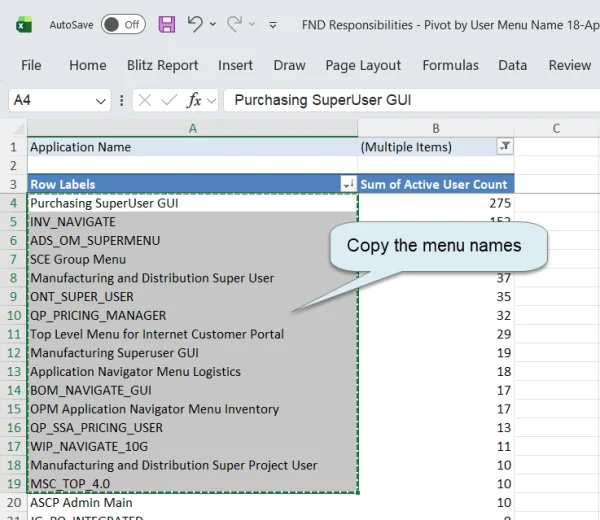Viewport: 600px width, 520px height.
Task: Select the BOM_NAVIGATE_GUI cell
Action: (x=192, y=390)
